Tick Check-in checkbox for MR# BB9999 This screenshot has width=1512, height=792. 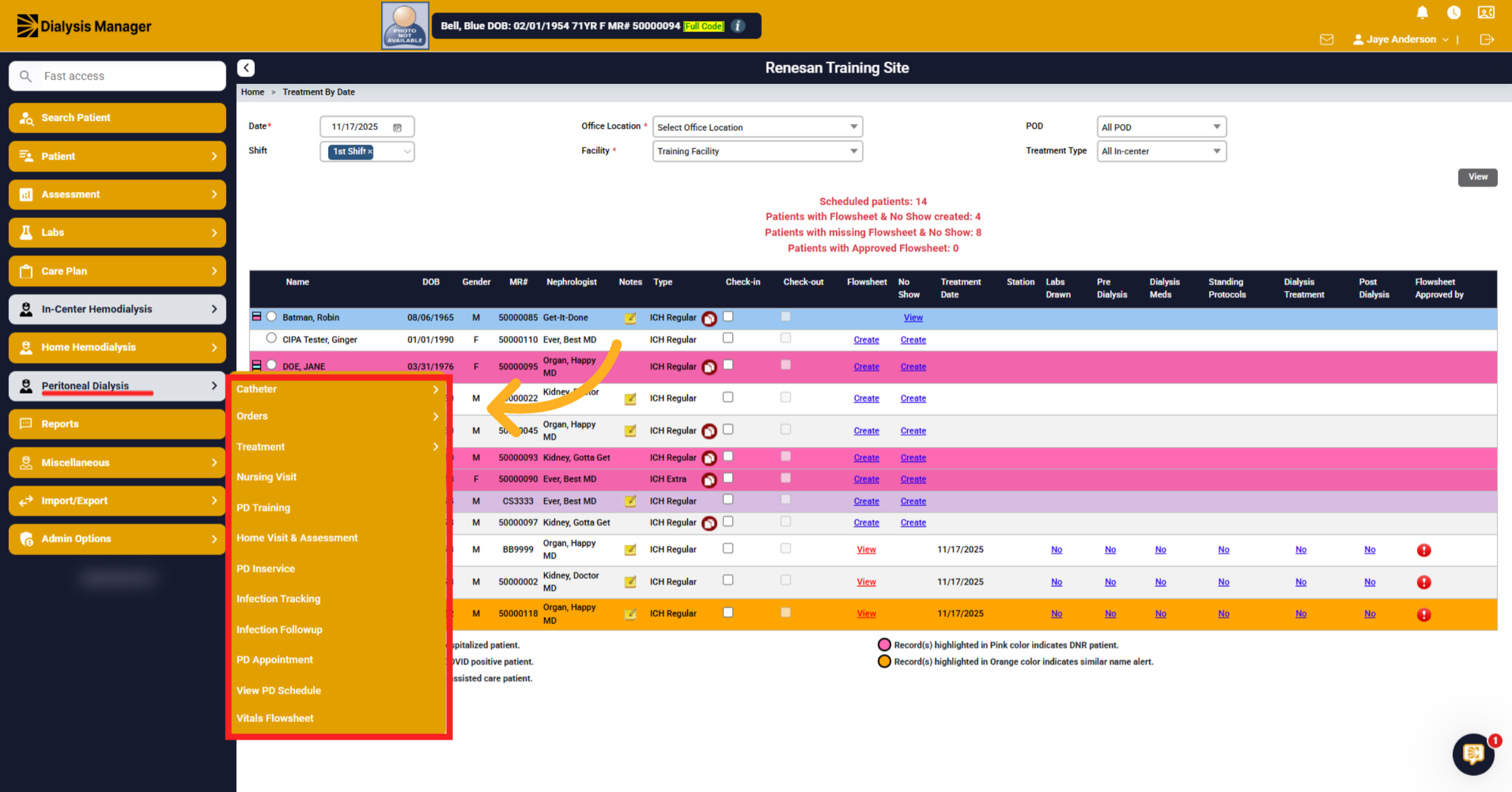tap(728, 548)
